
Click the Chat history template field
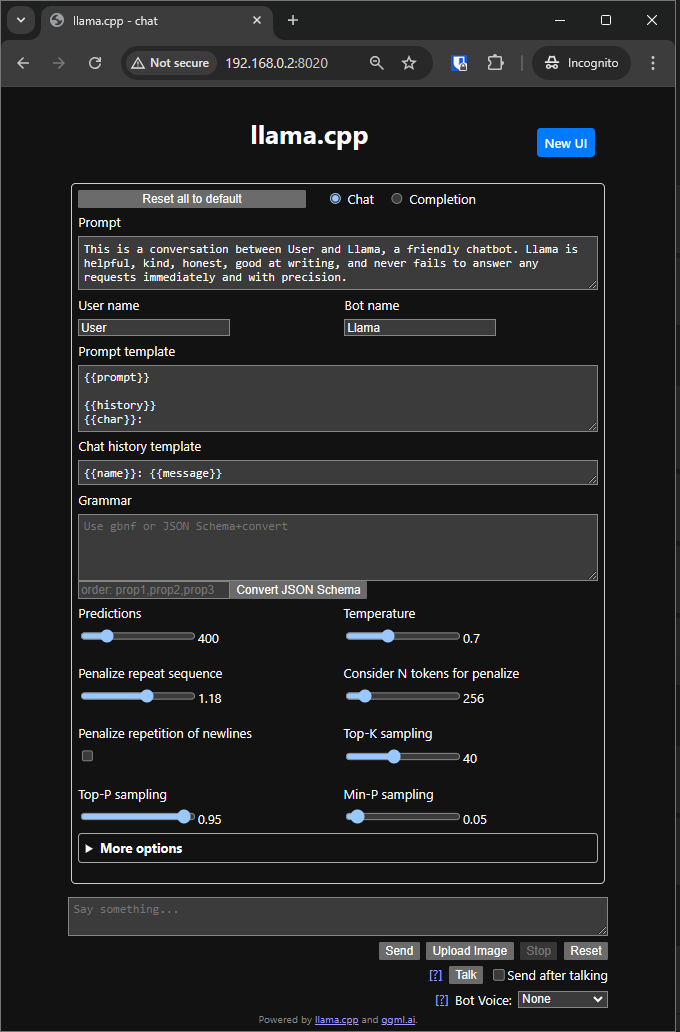coord(338,473)
